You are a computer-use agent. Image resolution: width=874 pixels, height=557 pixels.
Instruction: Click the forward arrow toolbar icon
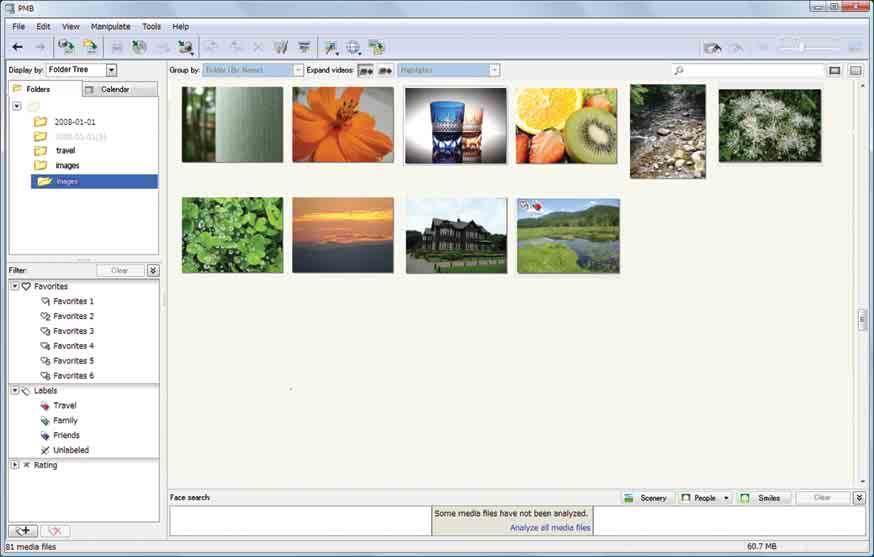click(x=40, y=47)
